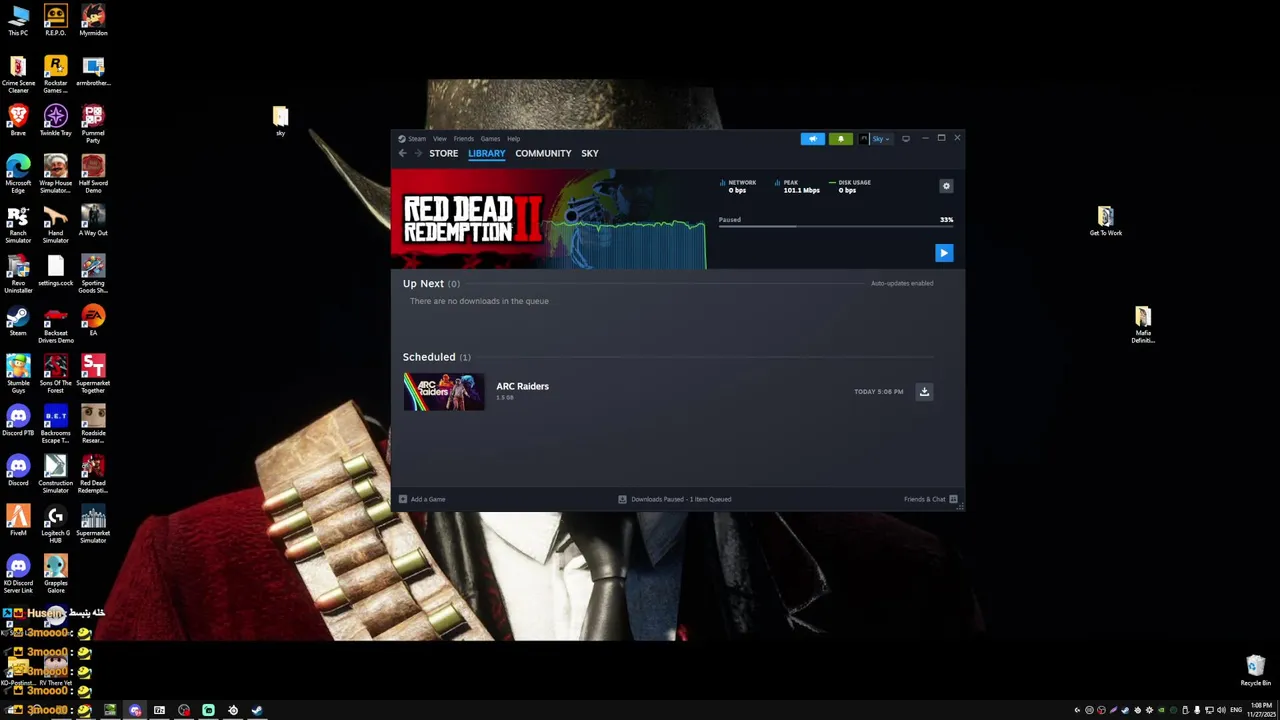Select the EA desktop icon

pos(93,320)
